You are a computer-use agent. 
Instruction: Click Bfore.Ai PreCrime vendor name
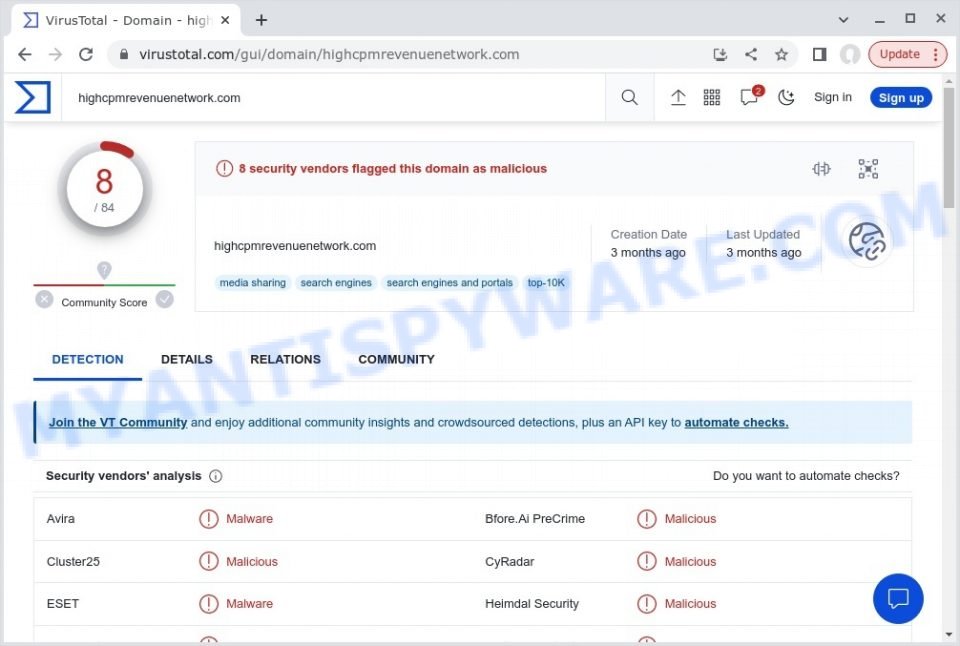[534, 519]
